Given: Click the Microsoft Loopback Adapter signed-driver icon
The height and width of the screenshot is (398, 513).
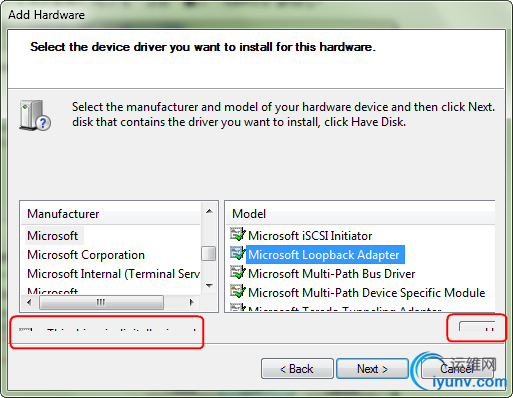Looking at the screenshot, I should point(238,253).
